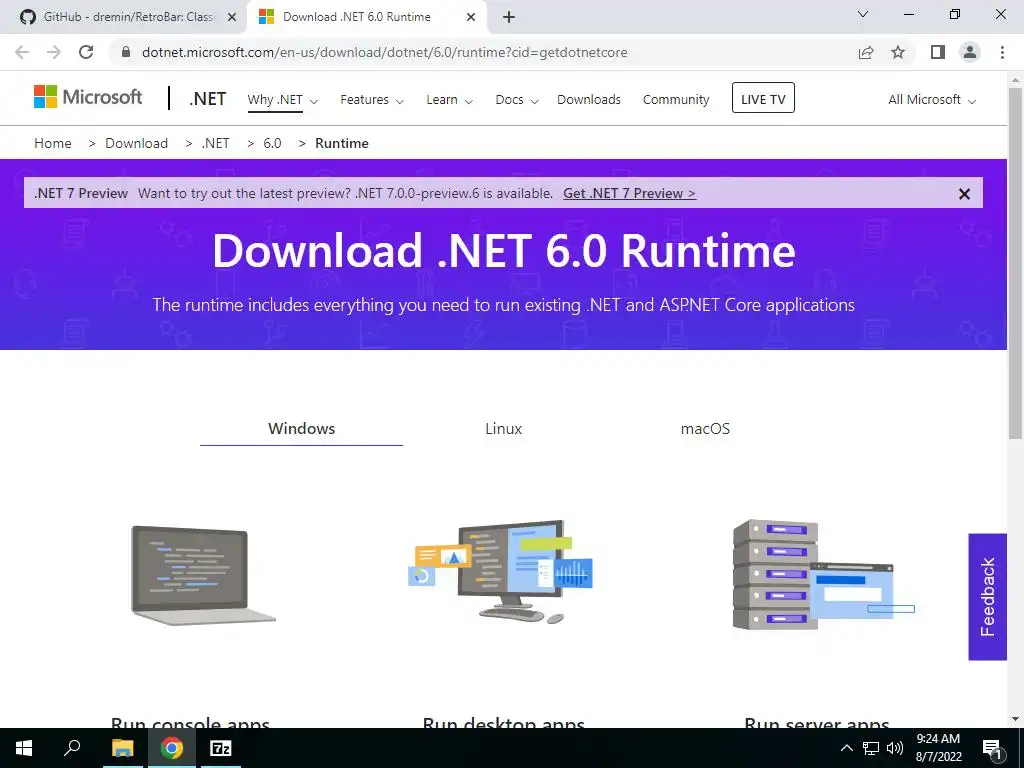Viewport: 1024px width, 768px height.
Task: Click Get .NET 7 Preview link
Action: pos(630,193)
